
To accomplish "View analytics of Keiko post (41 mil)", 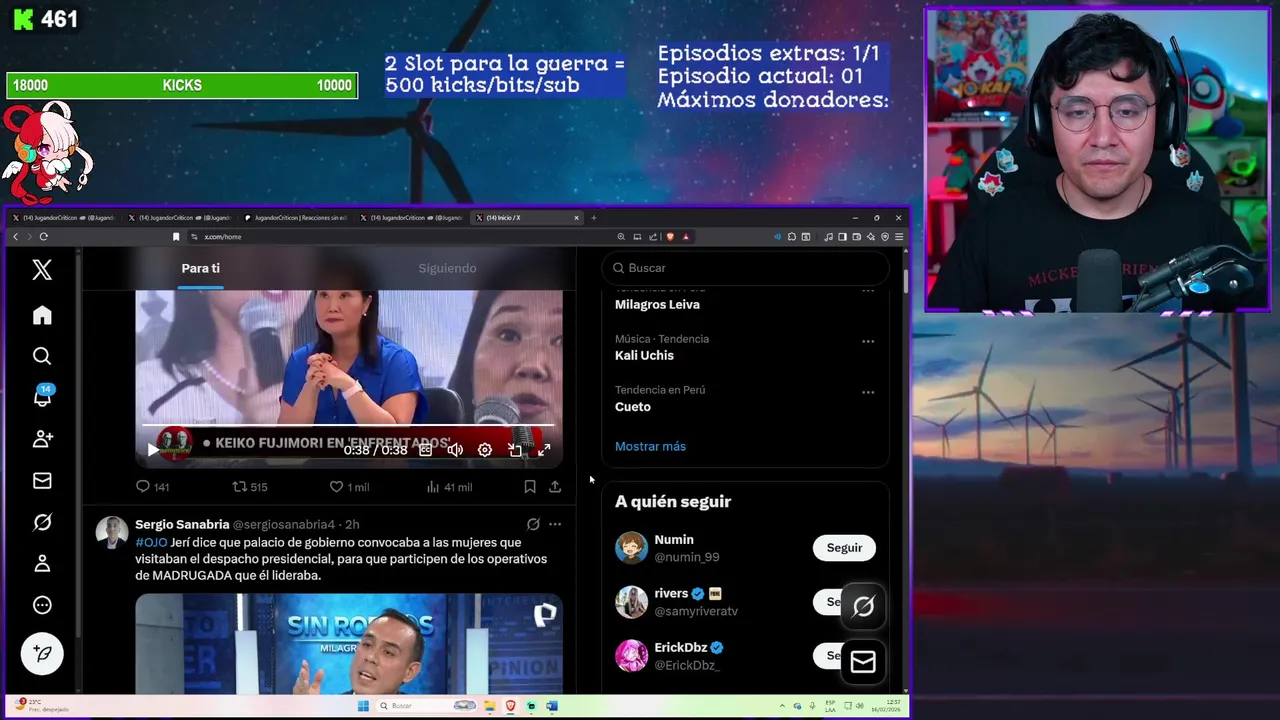I will point(449,487).
